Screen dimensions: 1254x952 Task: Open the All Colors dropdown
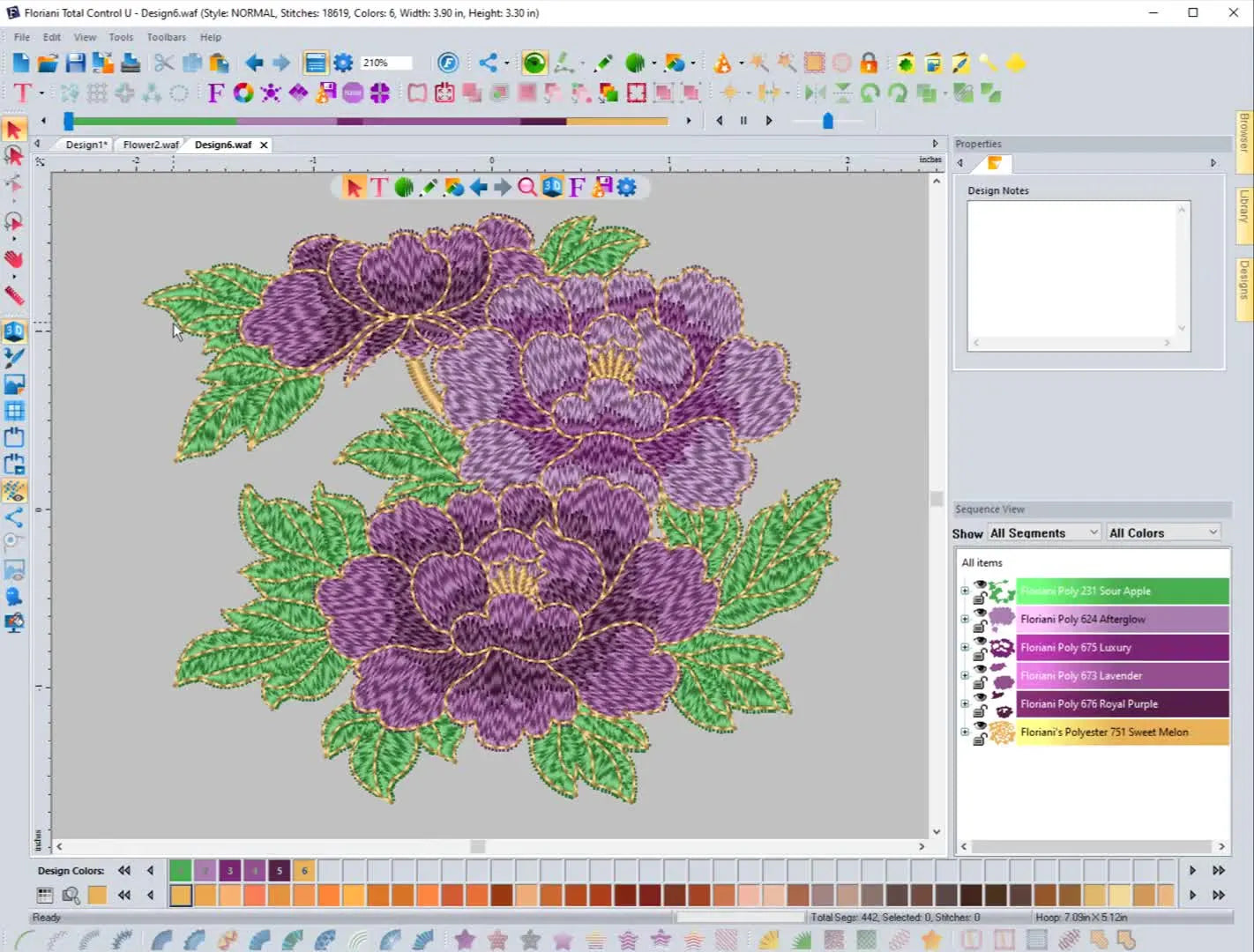(1163, 532)
